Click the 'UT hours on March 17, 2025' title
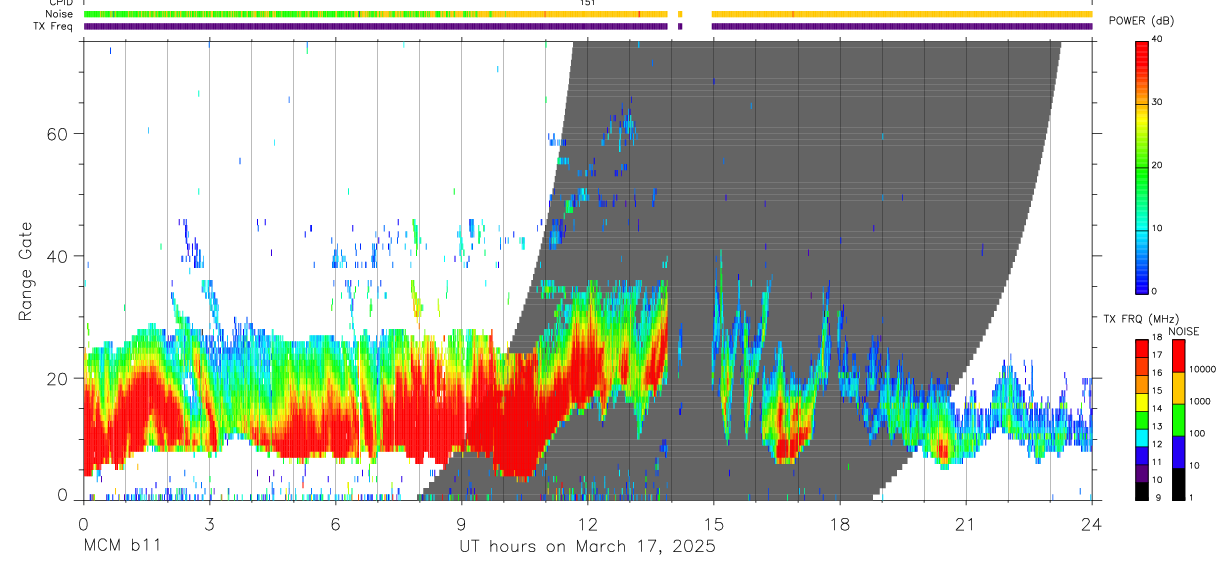The width and height of the screenshot is (1228, 567). [x=587, y=547]
